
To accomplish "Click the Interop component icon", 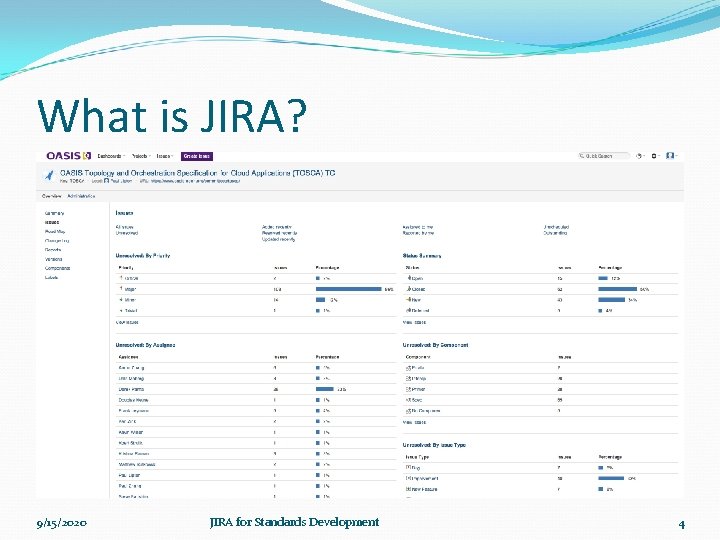I will coord(409,378).
